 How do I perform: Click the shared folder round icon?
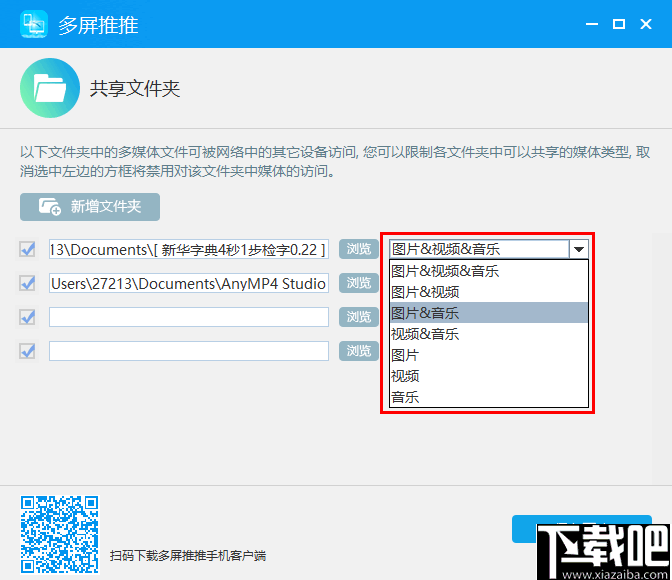click(50, 88)
